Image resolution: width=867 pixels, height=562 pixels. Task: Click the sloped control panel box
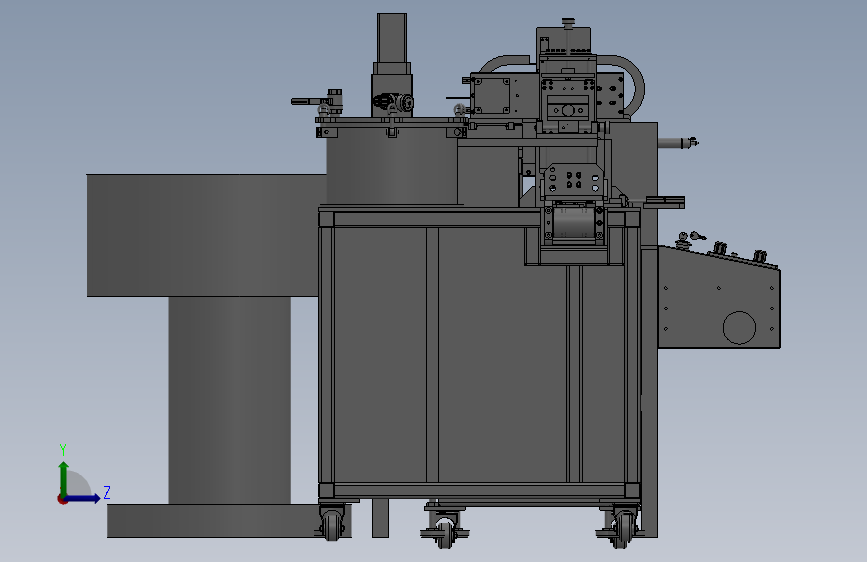(x=719, y=297)
